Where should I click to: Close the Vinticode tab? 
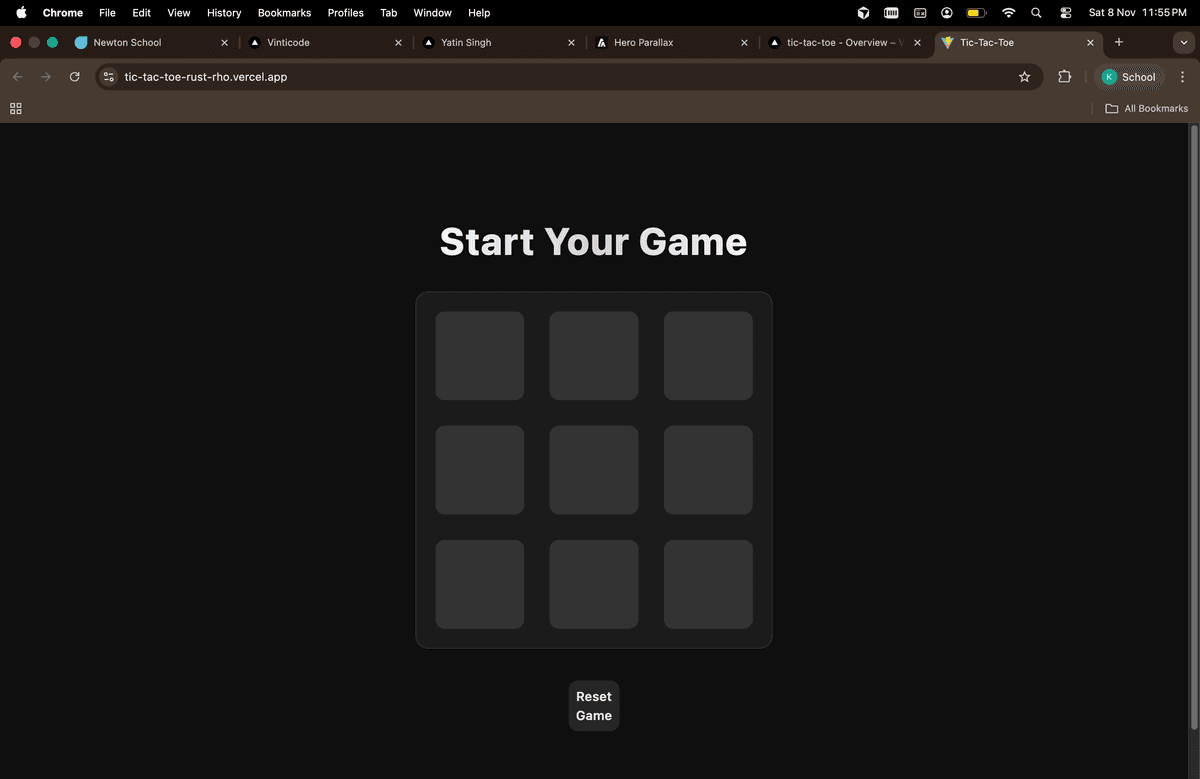pyautogui.click(x=398, y=43)
